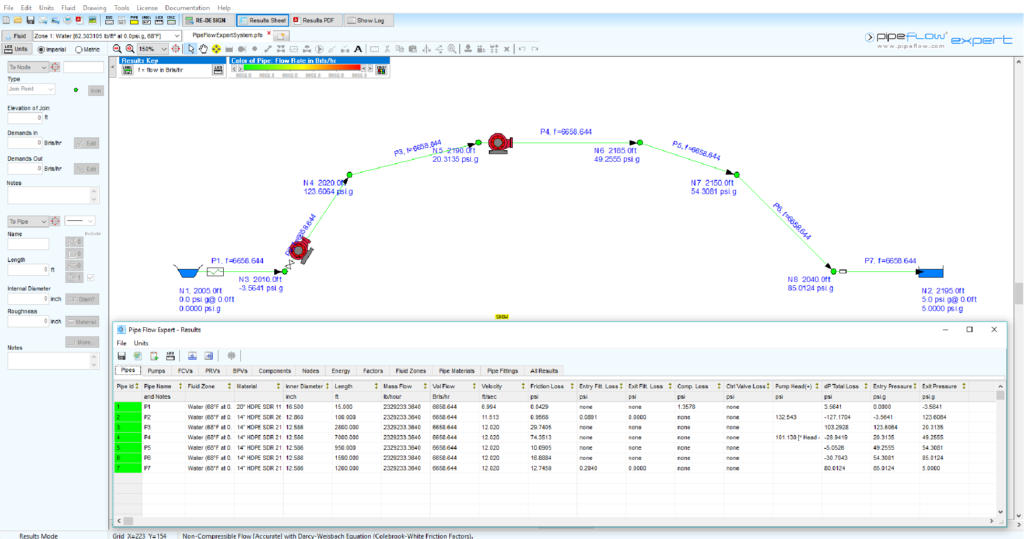1024x539 pixels.
Task: Open the Fluid menu in menu bar
Action: 68,8
